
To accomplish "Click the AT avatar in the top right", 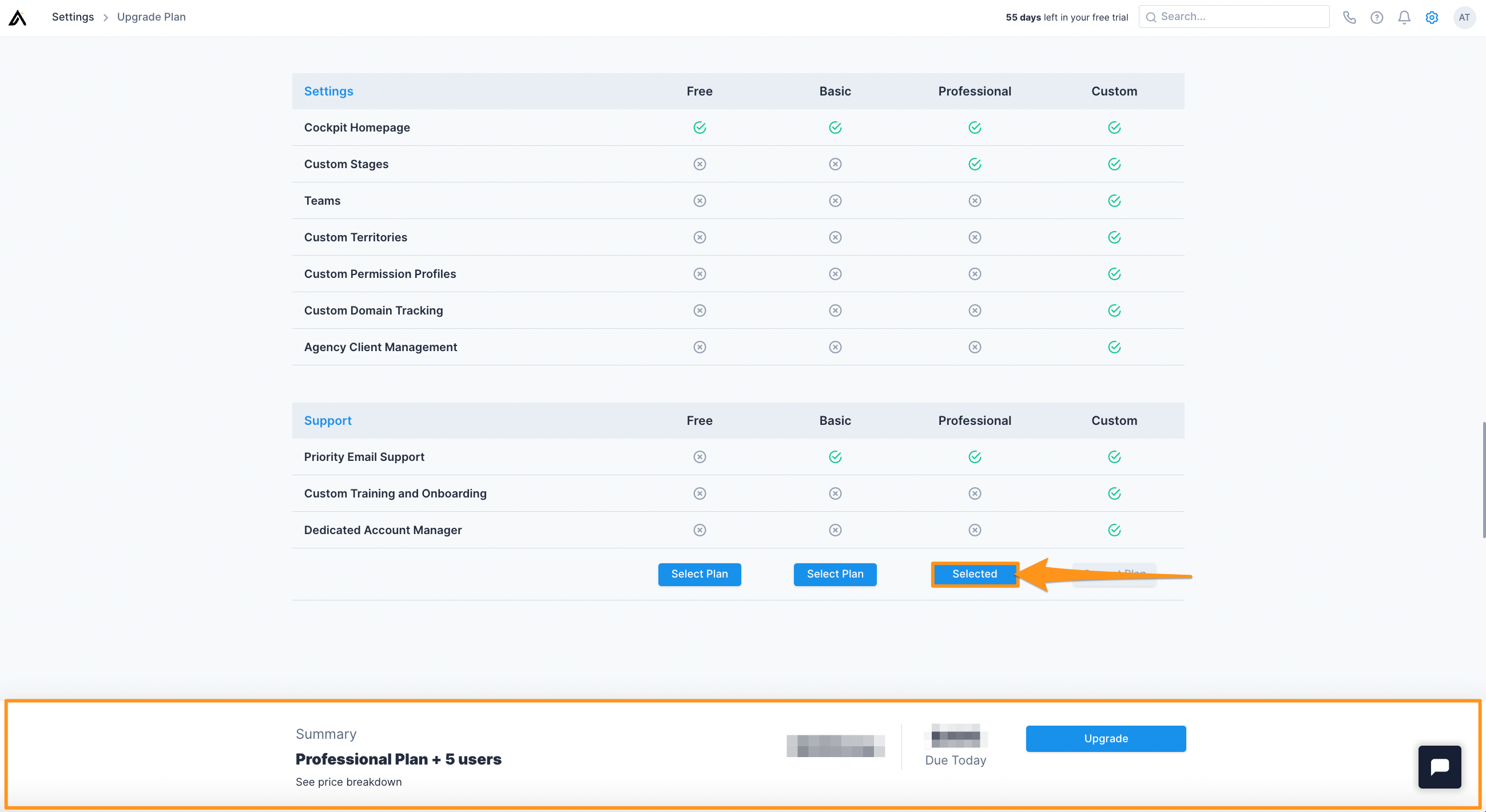I will [1464, 17].
